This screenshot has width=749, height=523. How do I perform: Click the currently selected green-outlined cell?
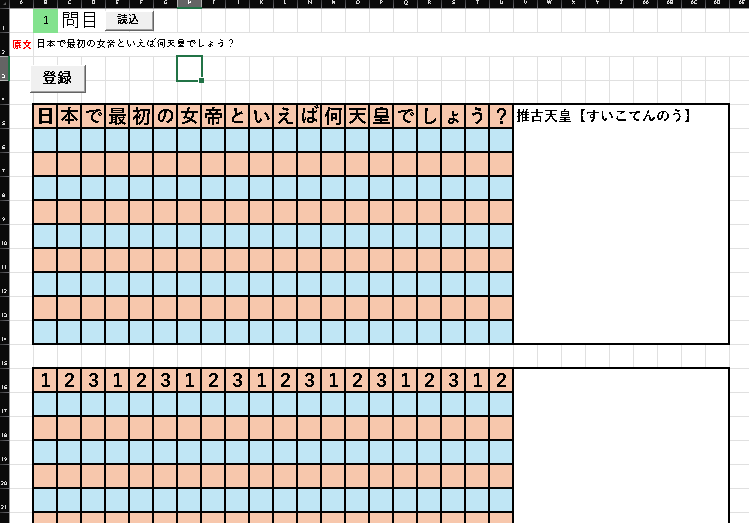click(189, 68)
